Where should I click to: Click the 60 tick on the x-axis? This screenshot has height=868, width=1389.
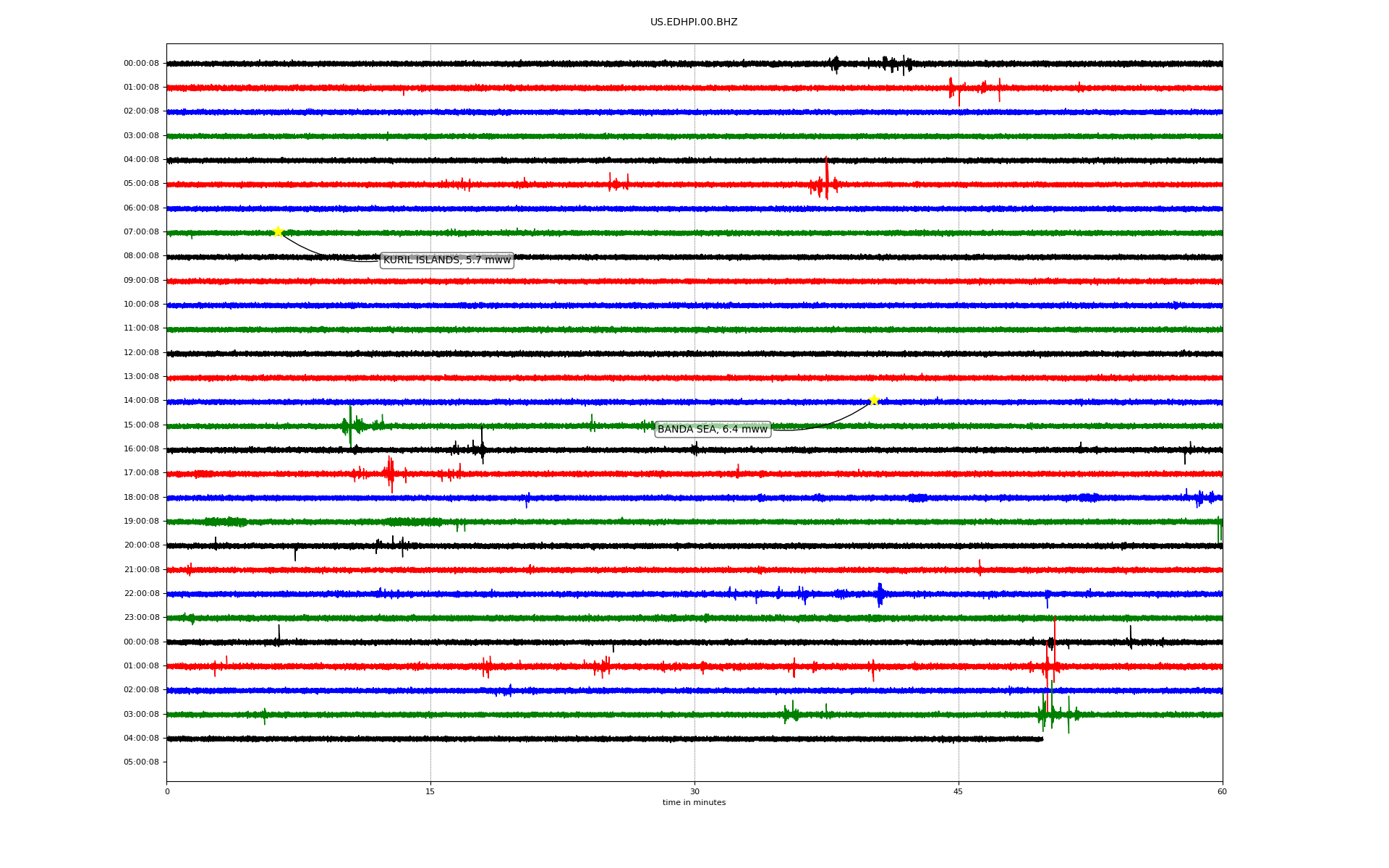[x=1222, y=791]
